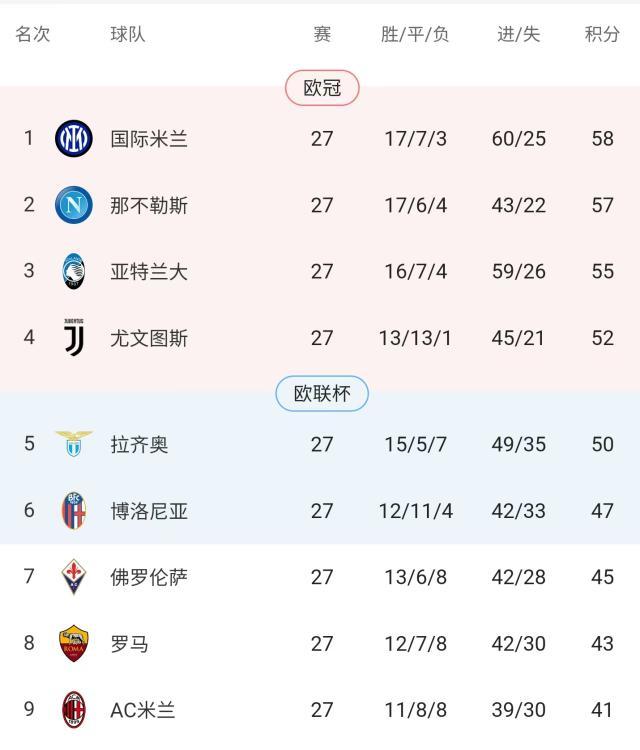Screen dimensions: 640x750
Task: Click the Fiorentina team crest
Action: pyautogui.click(x=73, y=577)
